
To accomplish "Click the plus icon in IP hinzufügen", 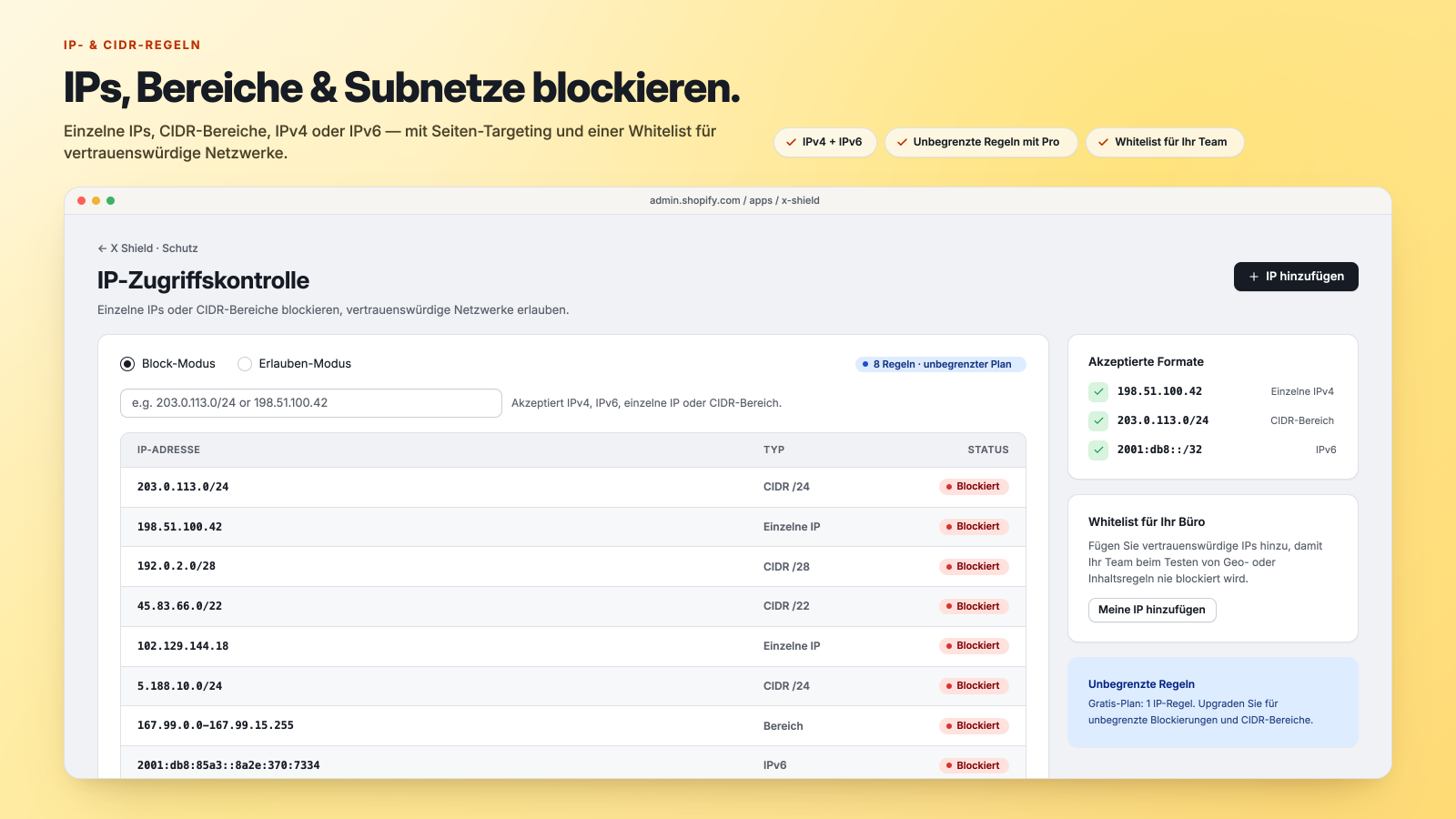I will [1254, 277].
